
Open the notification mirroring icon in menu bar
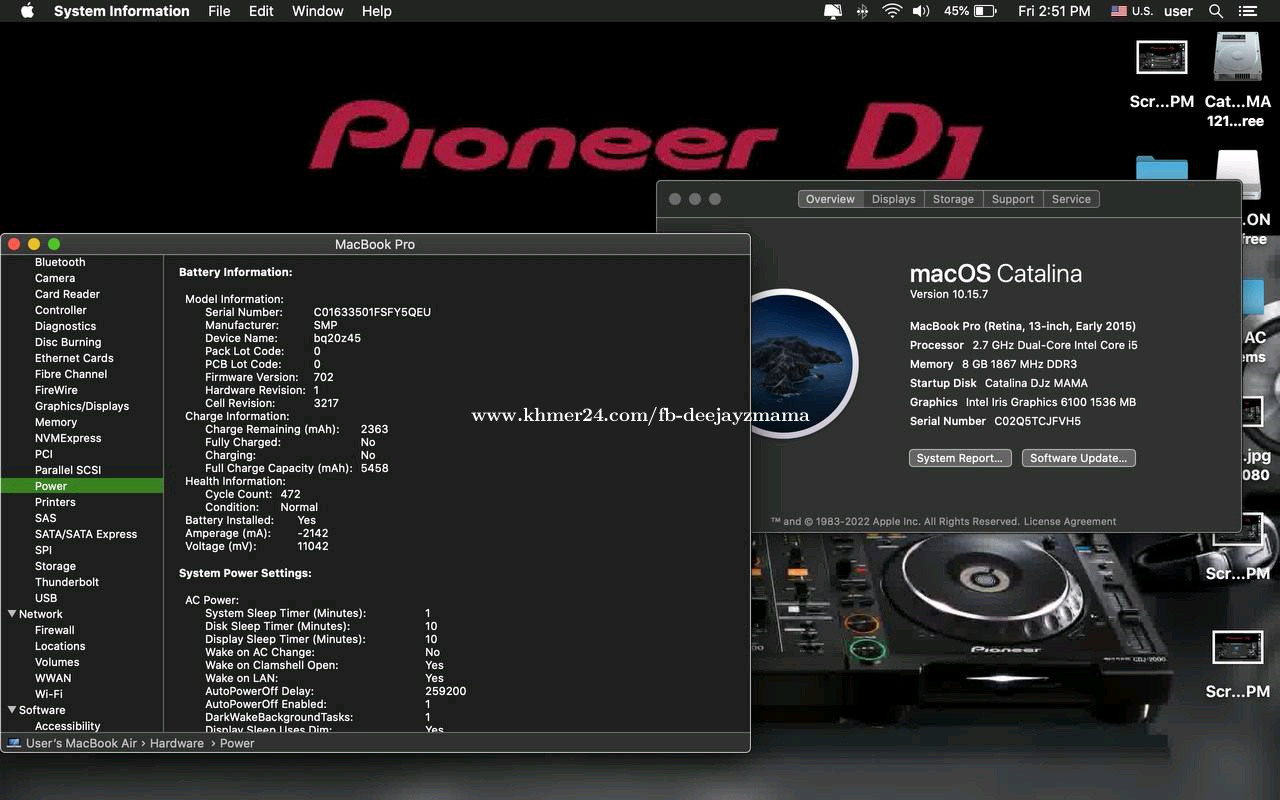coord(832,11)
